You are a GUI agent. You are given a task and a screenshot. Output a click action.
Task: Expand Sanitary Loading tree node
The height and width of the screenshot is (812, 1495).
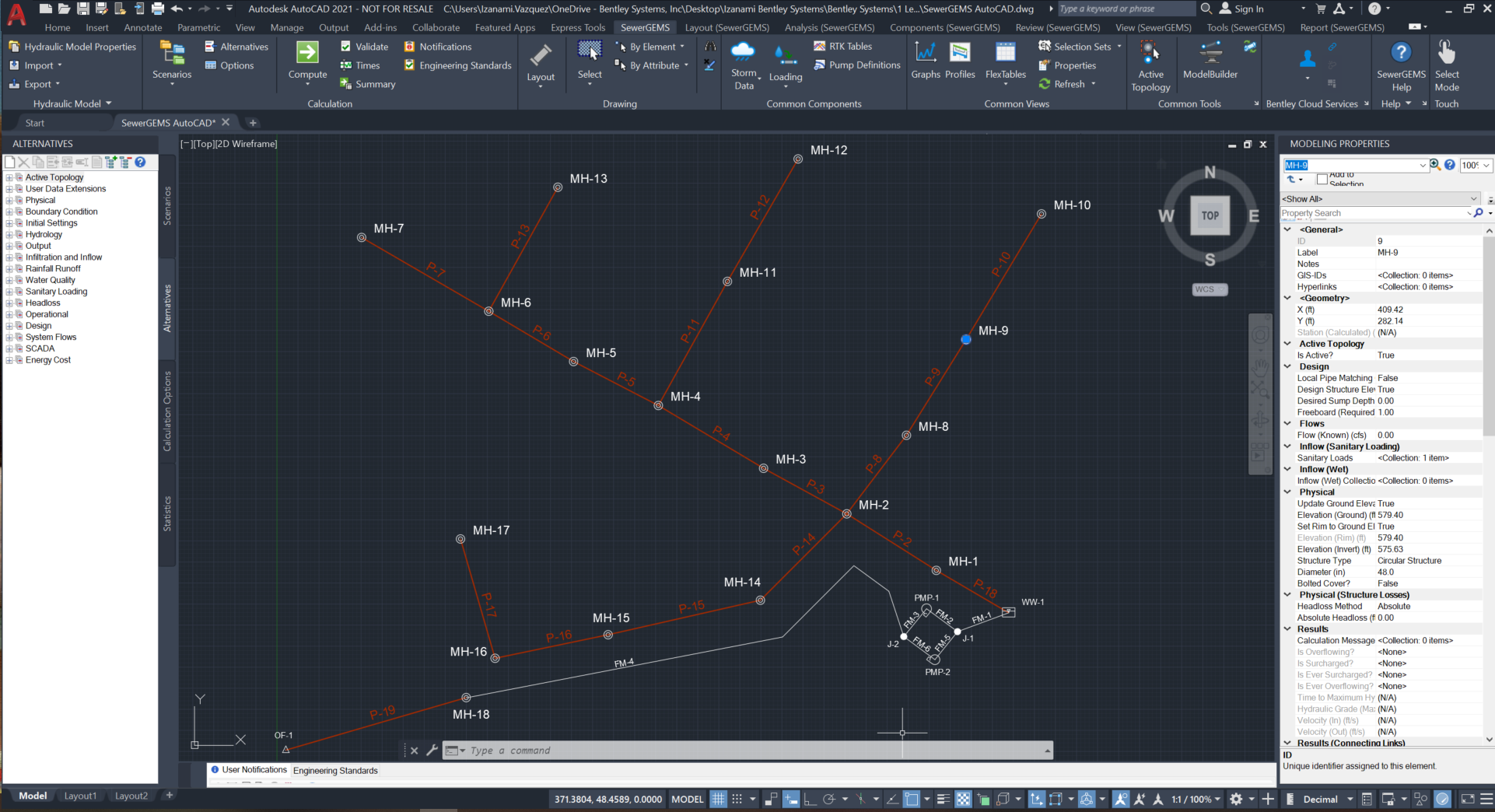coord(9,292)
